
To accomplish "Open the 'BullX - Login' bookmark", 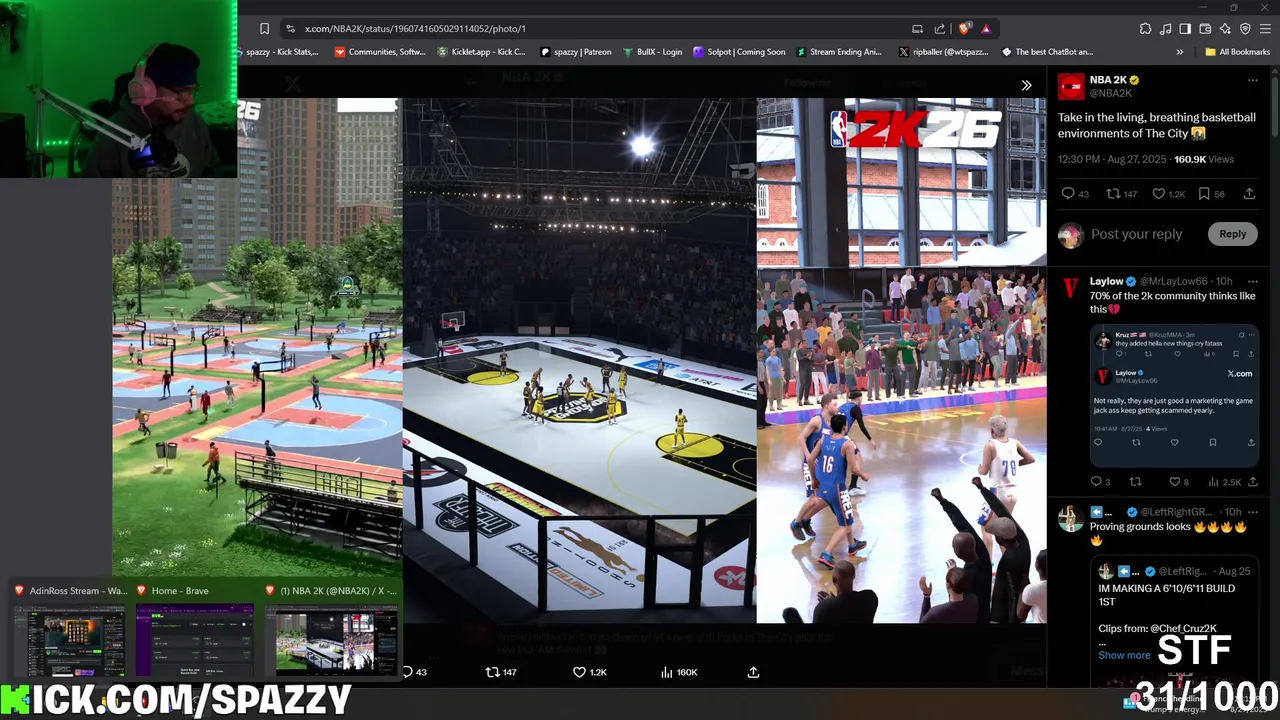I will point(652,52).
